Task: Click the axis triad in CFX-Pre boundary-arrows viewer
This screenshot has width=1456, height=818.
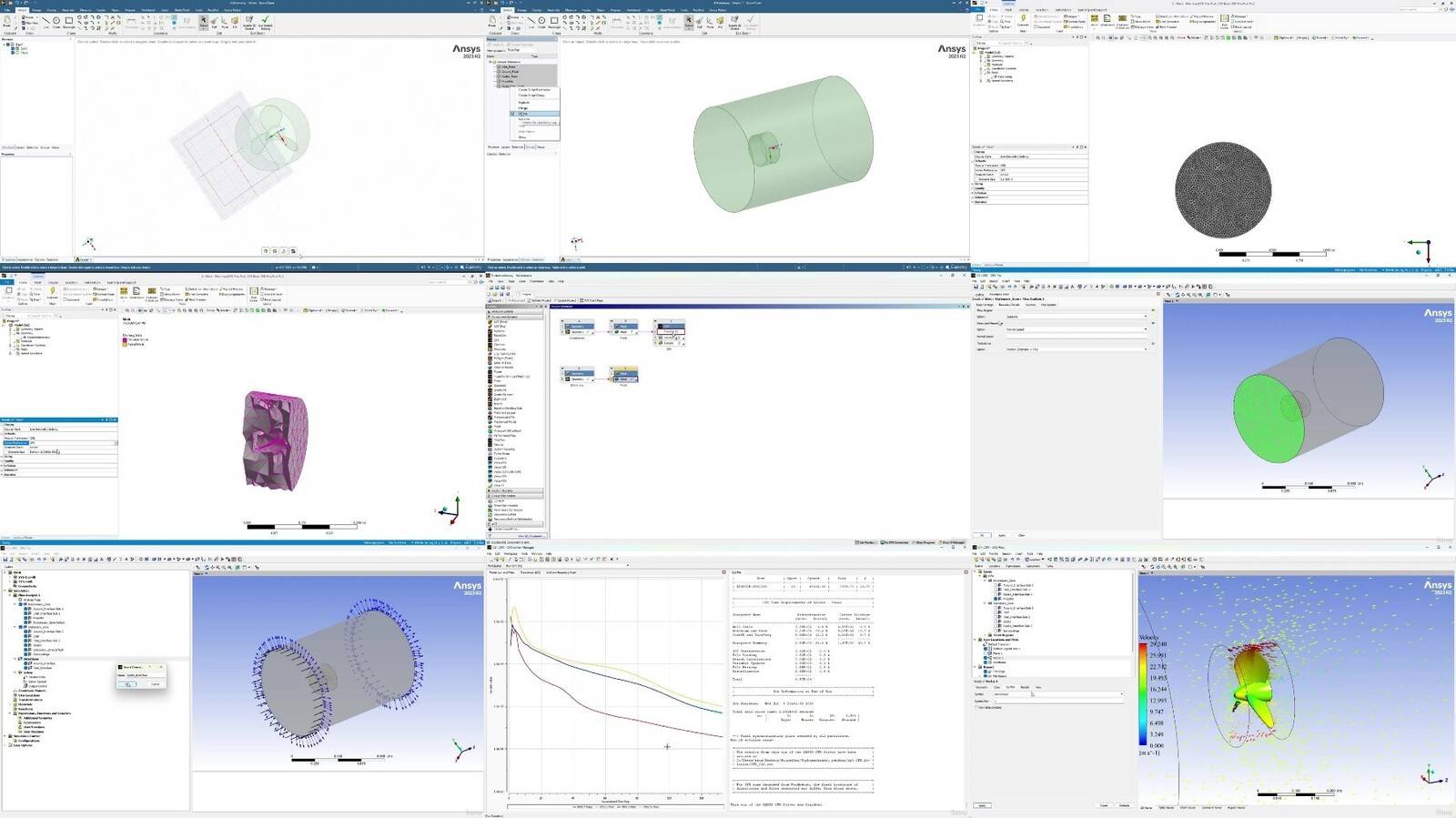Action: pos(464,750)
